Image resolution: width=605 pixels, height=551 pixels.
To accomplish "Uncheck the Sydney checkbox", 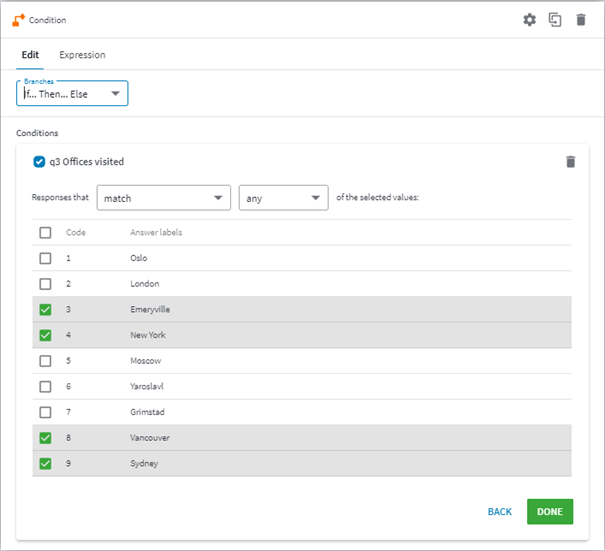I will coord(45,463).
